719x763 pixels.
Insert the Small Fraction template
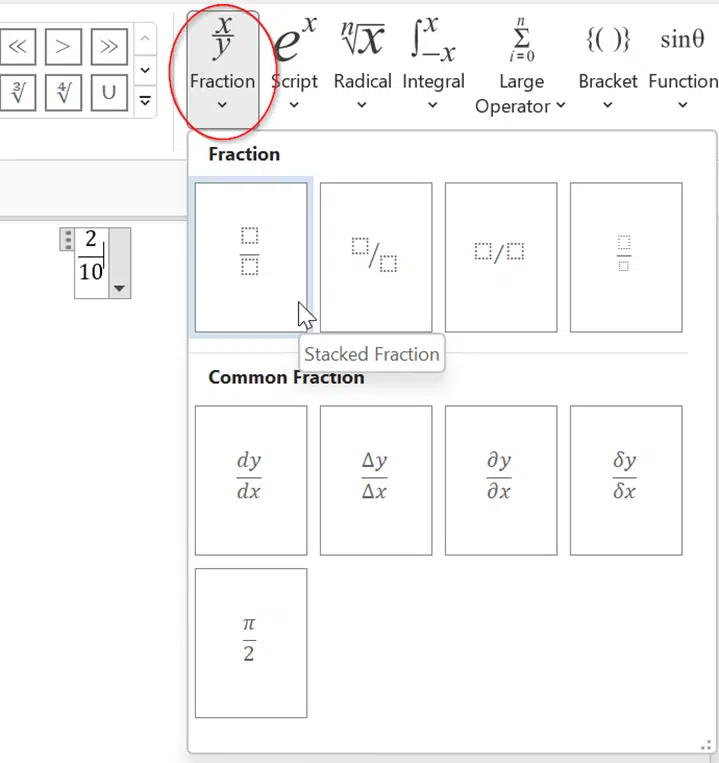(x=626, y=257)
